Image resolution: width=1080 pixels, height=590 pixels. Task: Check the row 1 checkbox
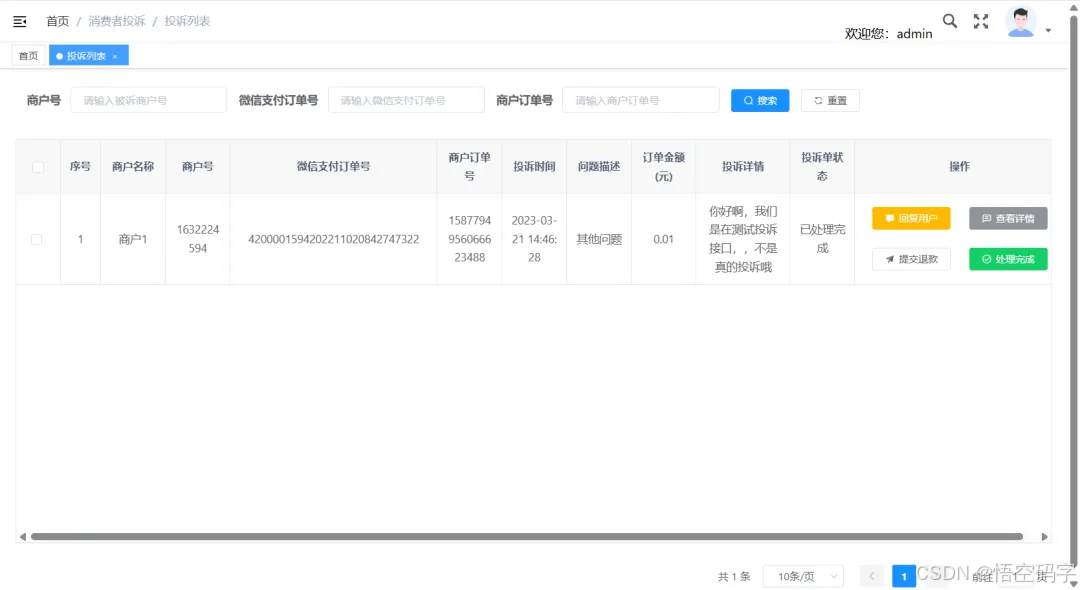37,240
